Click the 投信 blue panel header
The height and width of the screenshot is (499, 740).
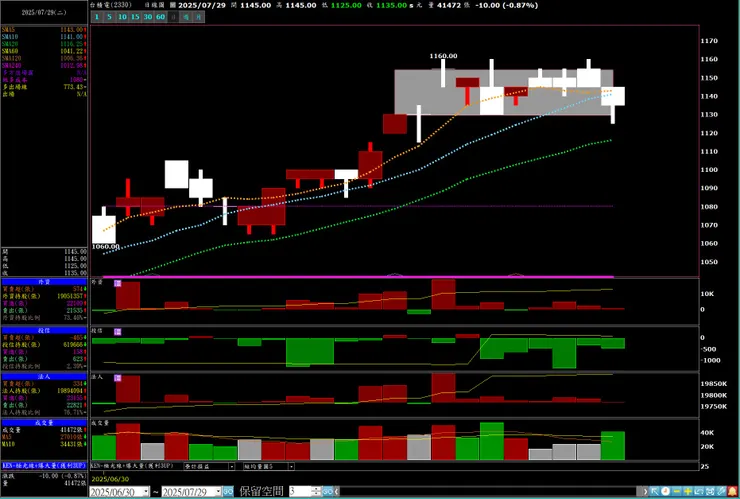44,330
